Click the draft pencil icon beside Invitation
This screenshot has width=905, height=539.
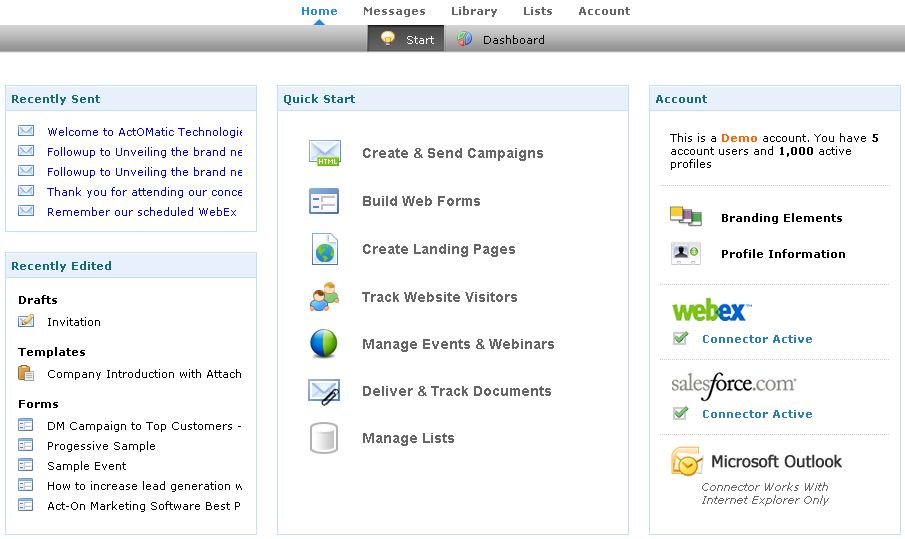point(26,321)
